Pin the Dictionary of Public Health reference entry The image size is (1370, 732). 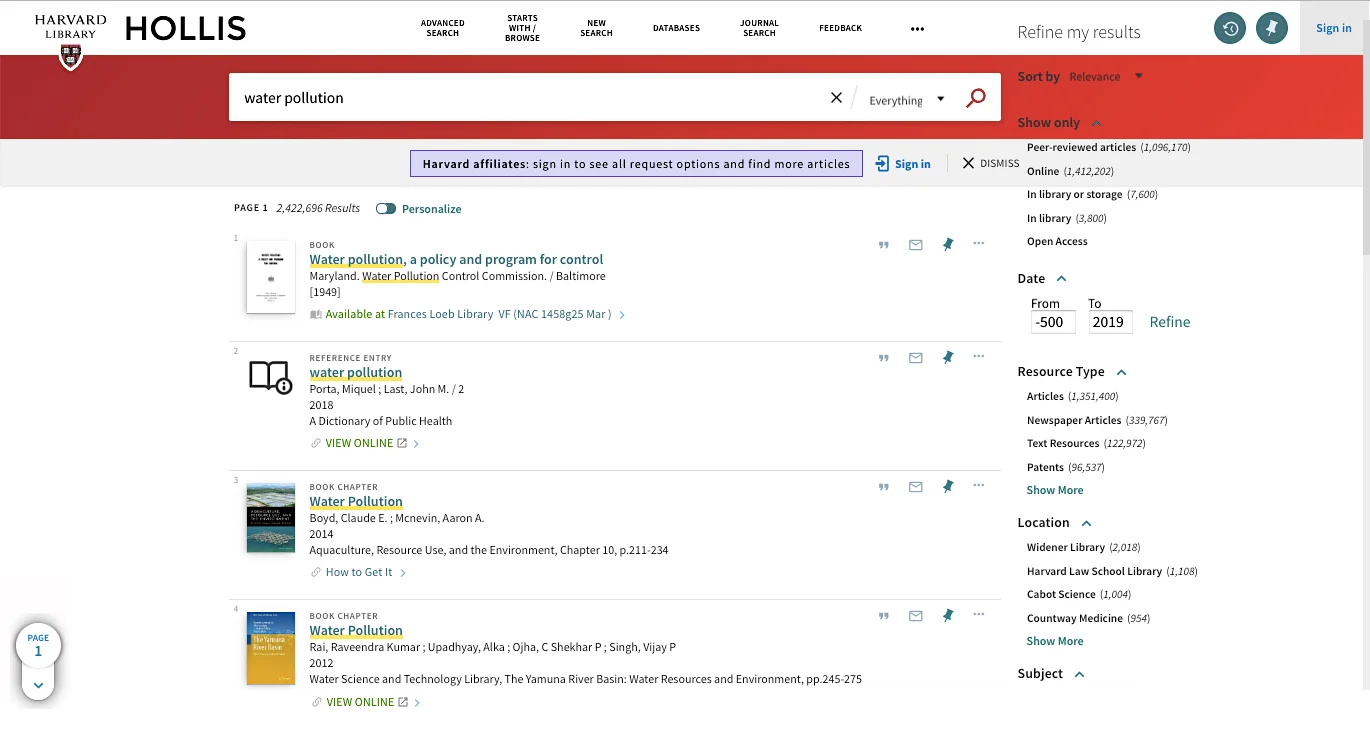pyautogui.click(x=948, y=357)
